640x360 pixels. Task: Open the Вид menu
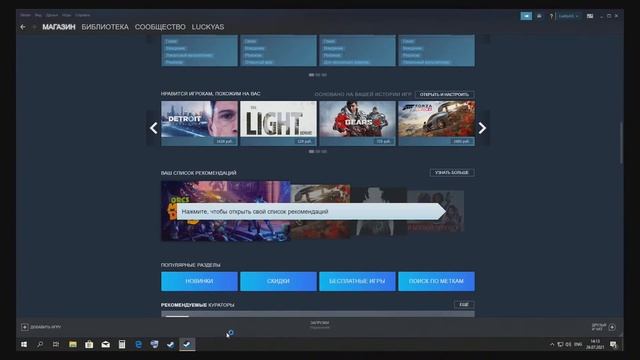click(38, 15)
